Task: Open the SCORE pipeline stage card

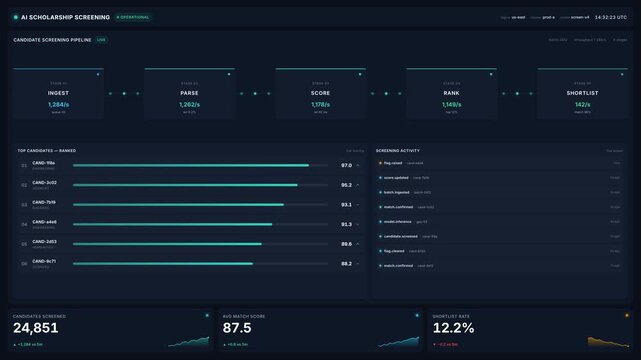Action: (x=320, y=94)
